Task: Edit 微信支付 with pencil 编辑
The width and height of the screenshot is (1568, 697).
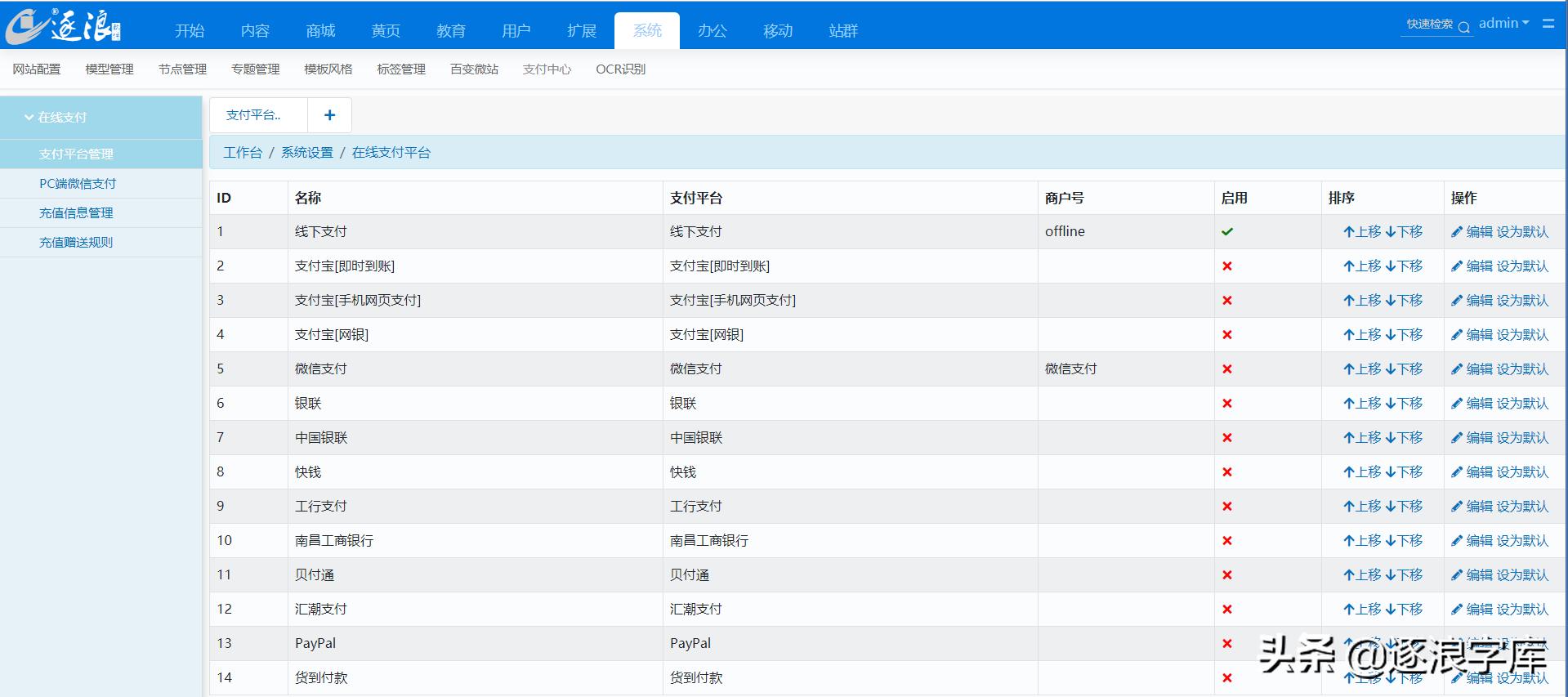Action: point(1472,369)
